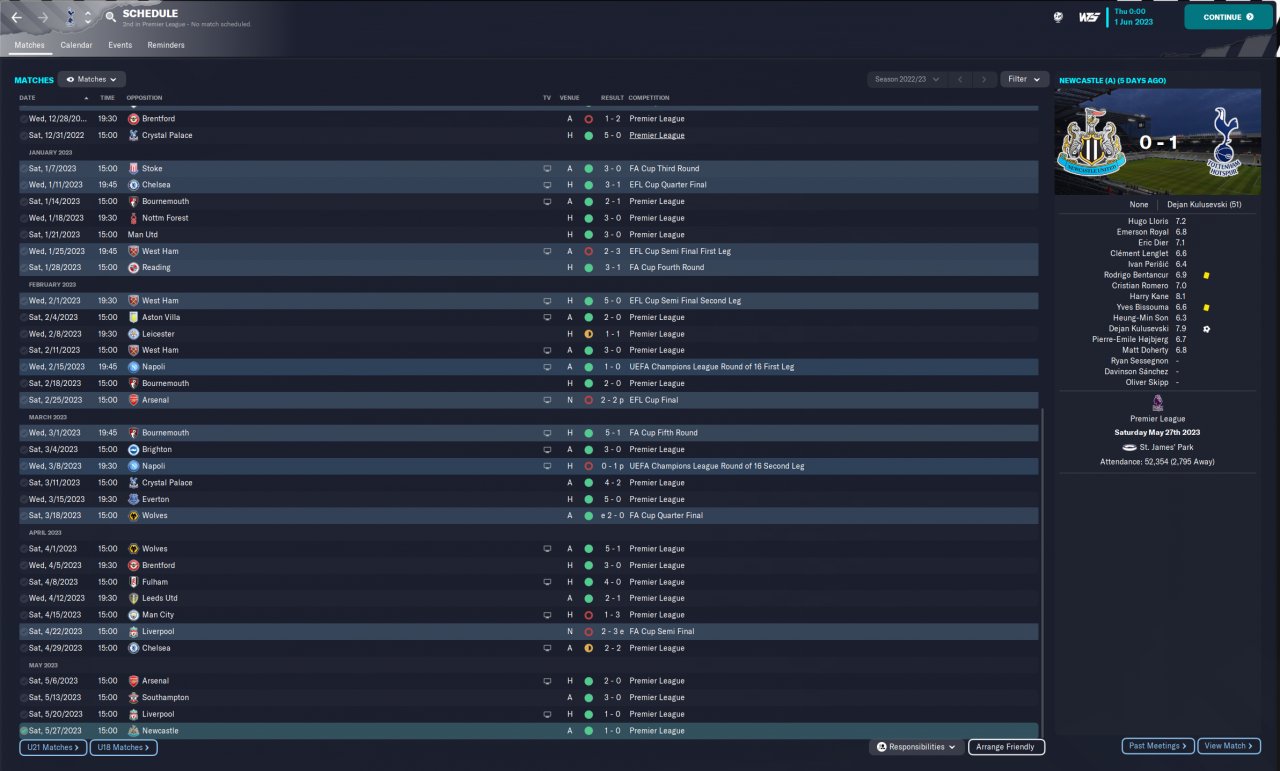The width and height of the screenshot is (1280, 771).
Task: Click the Crystal Palace Premier League link
Action: (657, 135)
